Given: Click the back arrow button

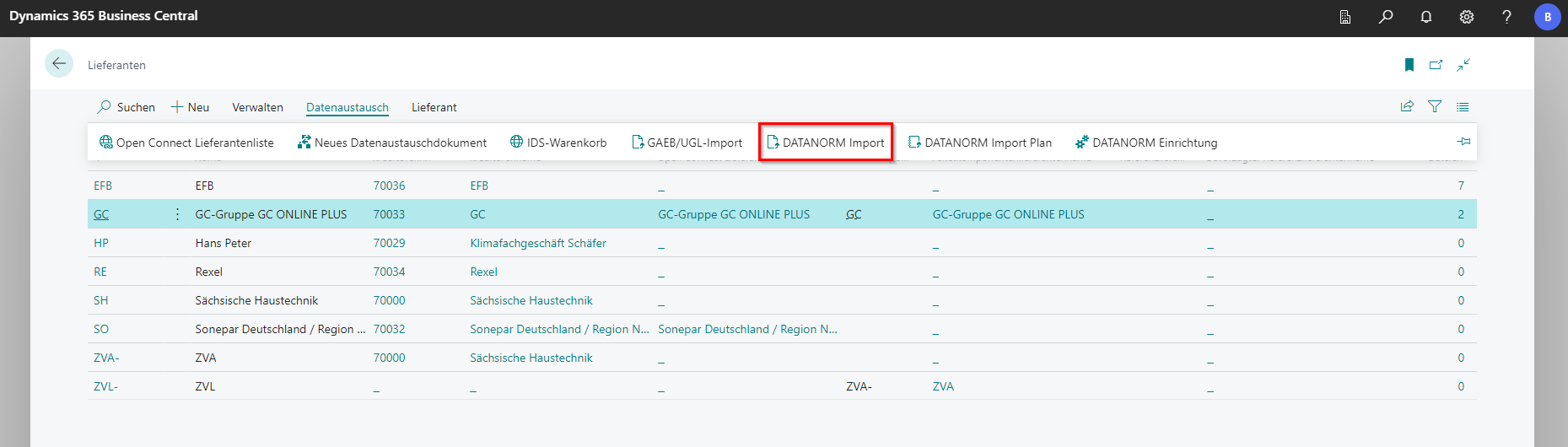Looking at the screenshot, I should click(x=59, y=63).
